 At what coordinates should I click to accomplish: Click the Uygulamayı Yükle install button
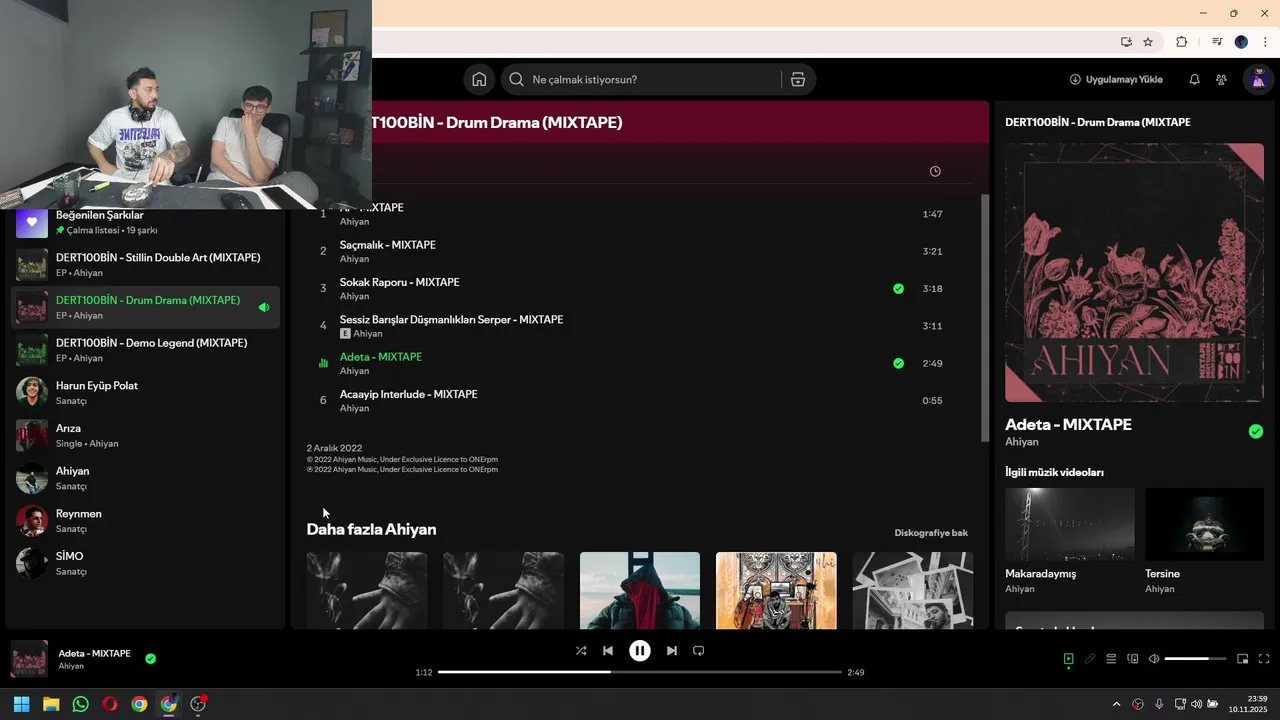tap(1116, 80)
